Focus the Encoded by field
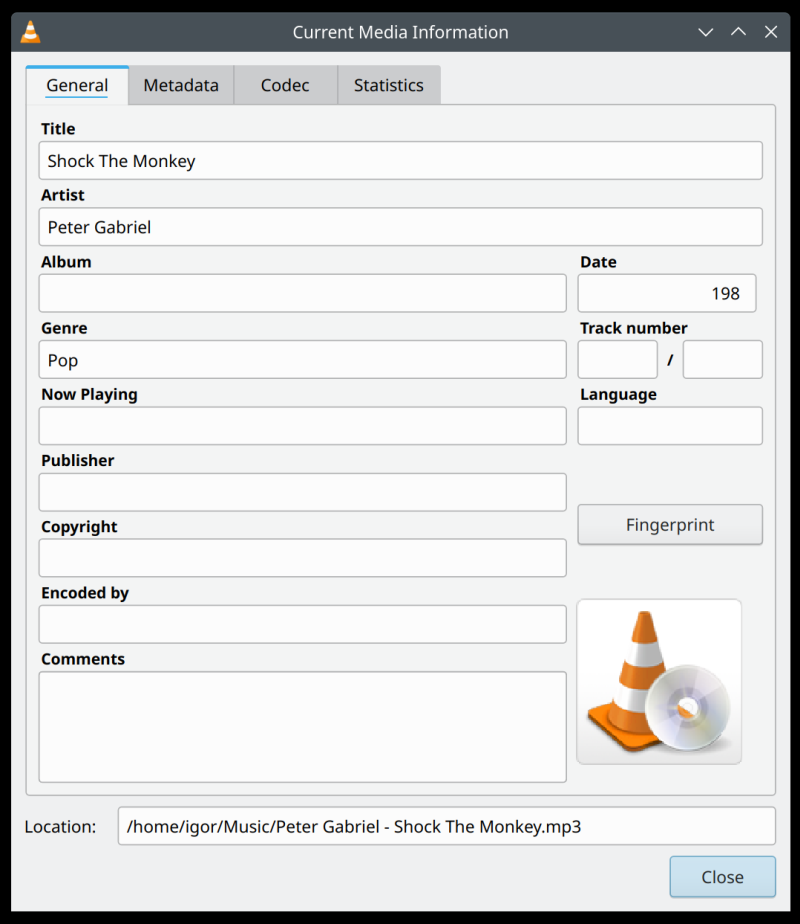 (303, 625)
